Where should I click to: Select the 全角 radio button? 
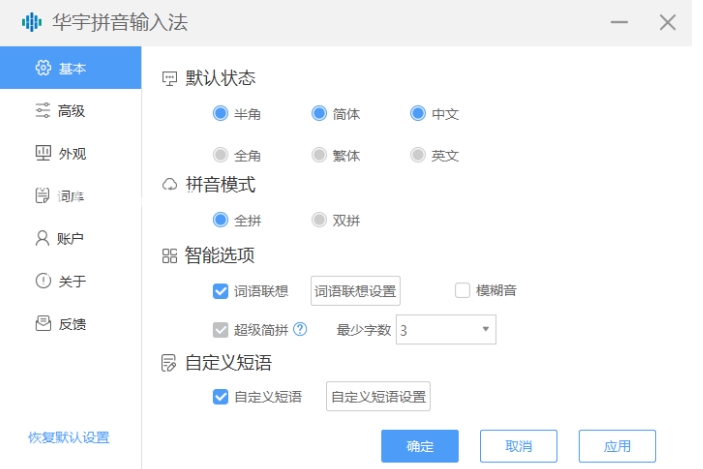tap(220, 155)
